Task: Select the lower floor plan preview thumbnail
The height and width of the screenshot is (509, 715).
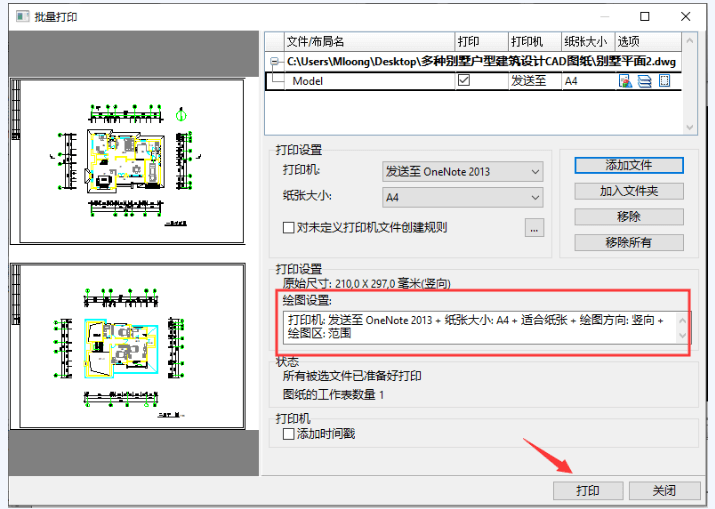Action: pyautogui.click(x=128, y=346)
